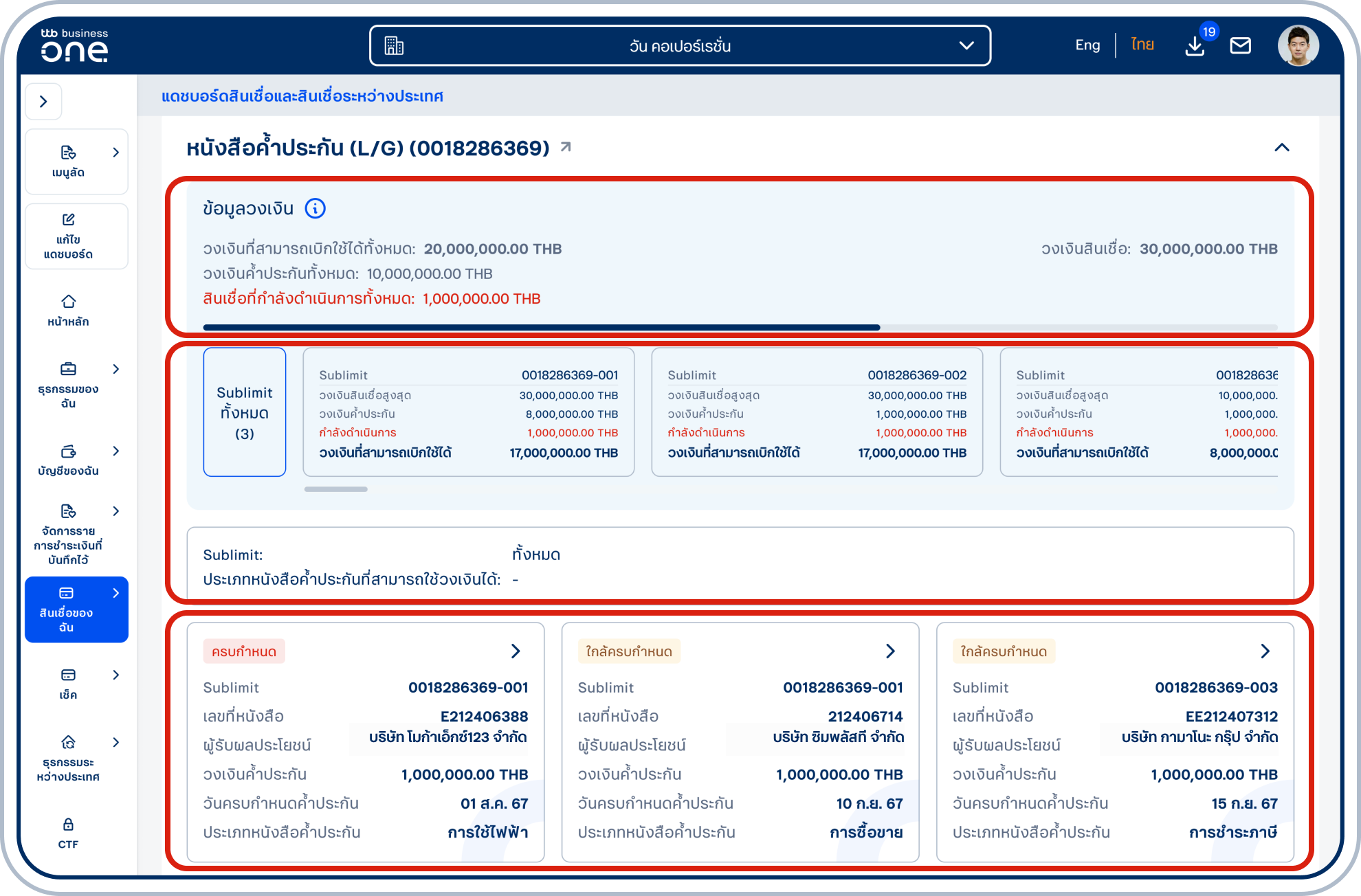The image size is (1361, 896).
Task: Open วัน คอเปอร์เรชั่น company dropdown
Action: click(680, 46)
